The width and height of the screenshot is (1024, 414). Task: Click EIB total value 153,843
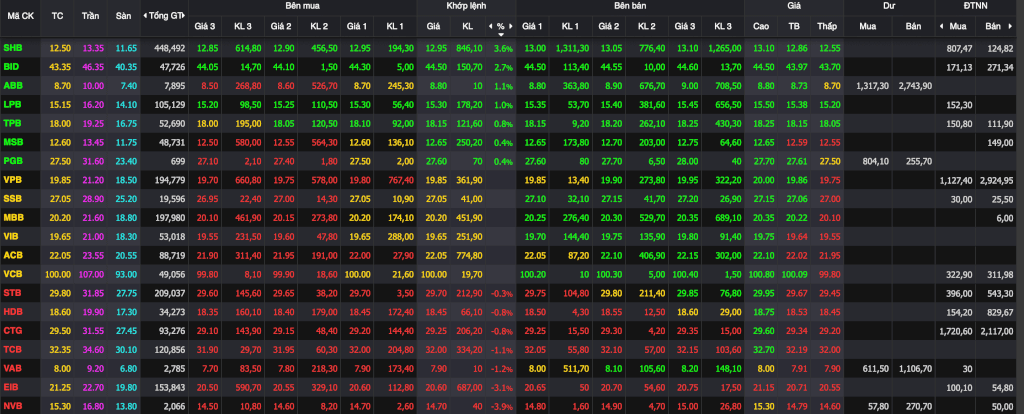tap(170, 387)
